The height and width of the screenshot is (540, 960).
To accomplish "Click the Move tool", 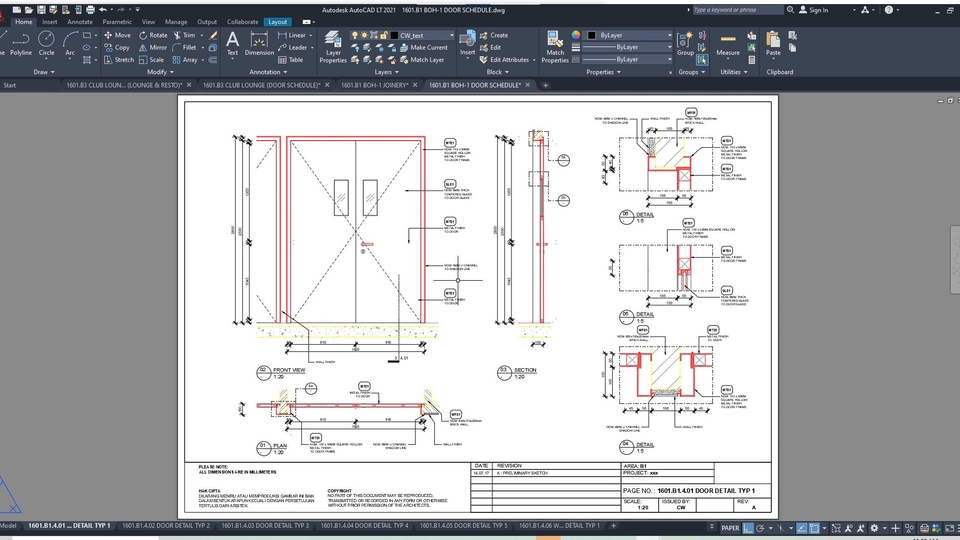I will 117,36.
